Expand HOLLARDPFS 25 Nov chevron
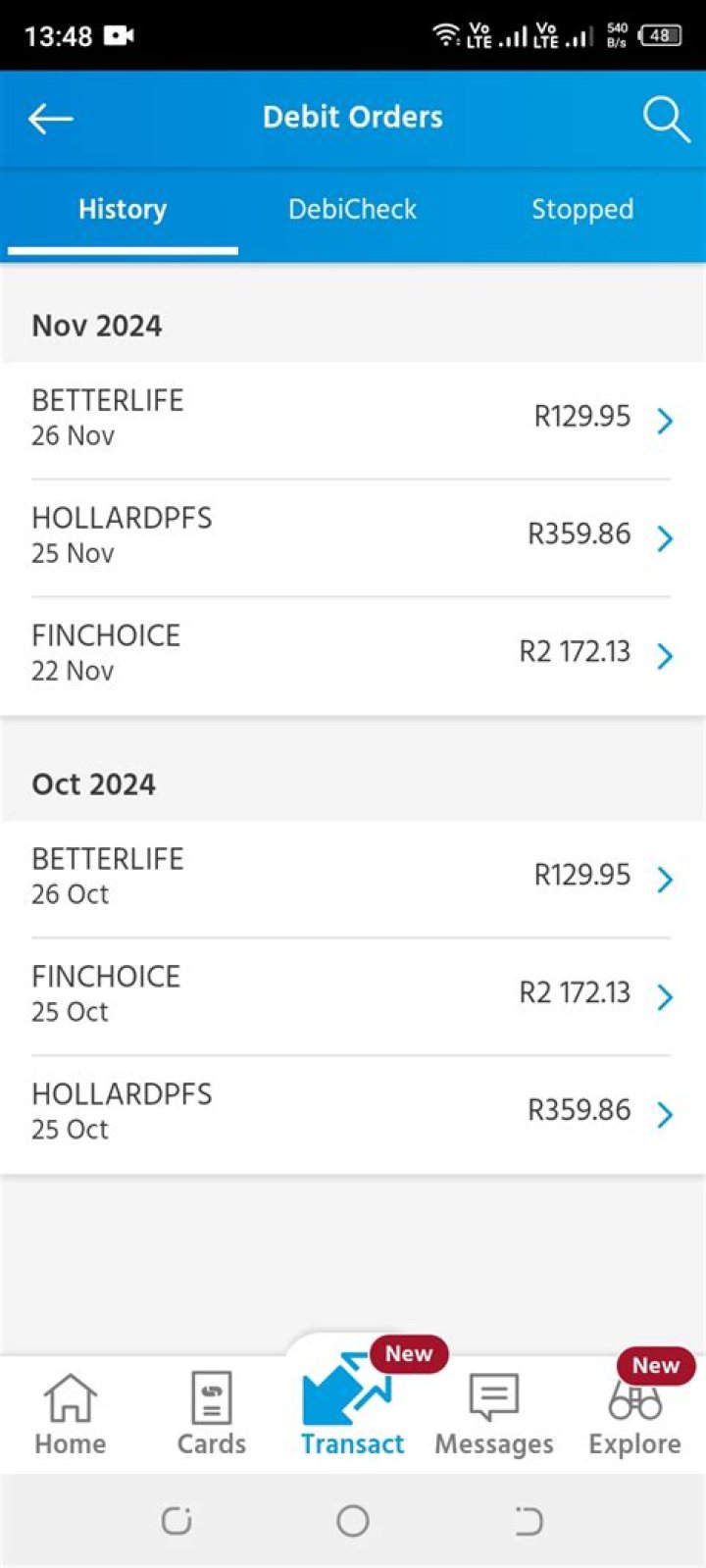Image resolution: width=706 pixels, height=1568 pixels. (665, 538)
